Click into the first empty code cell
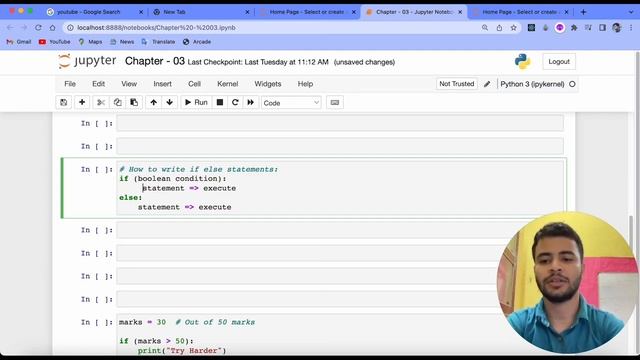Screen dimensions: 640x360 point(340,123)
